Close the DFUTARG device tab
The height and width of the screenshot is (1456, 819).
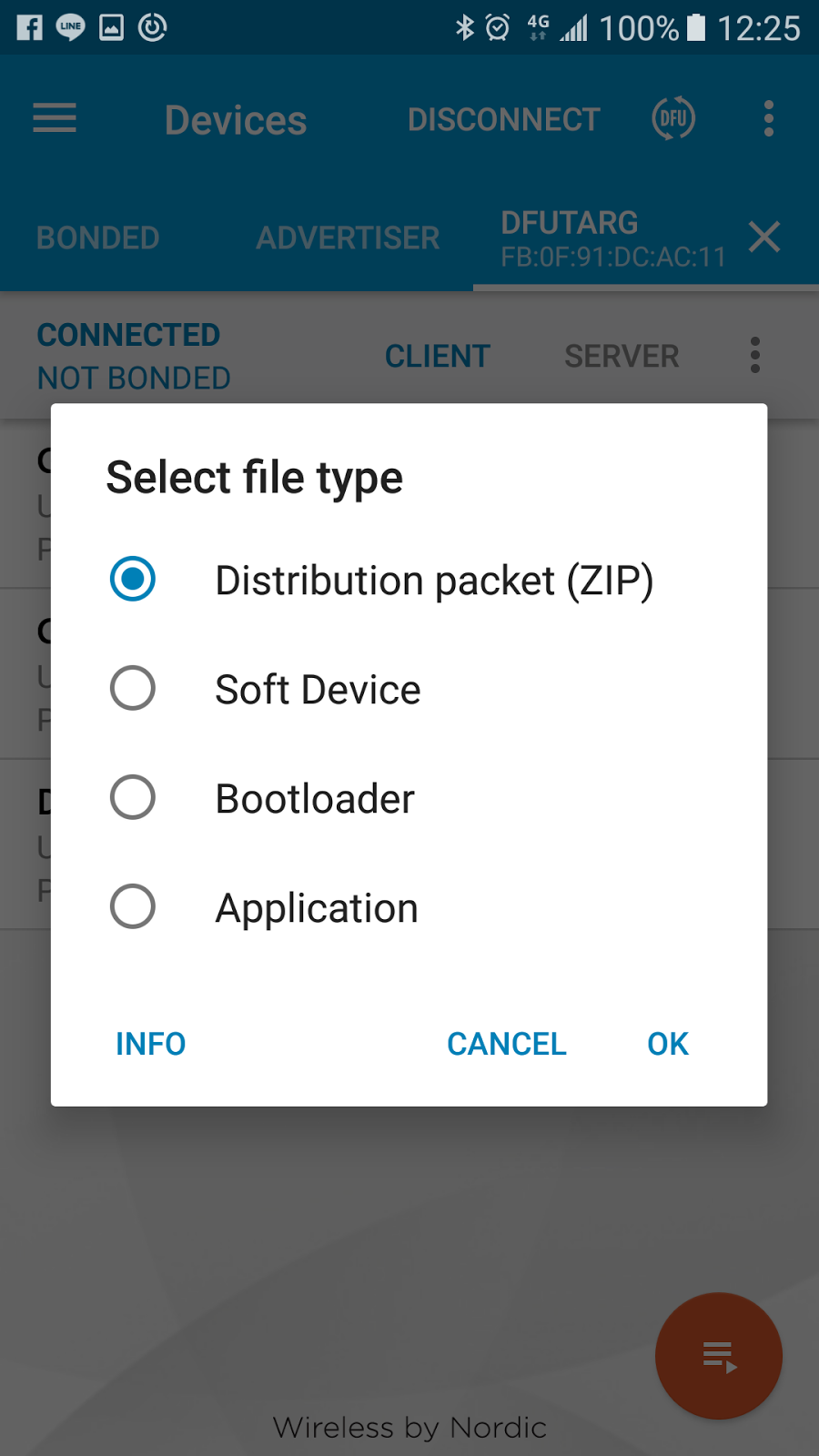(763, 238)
